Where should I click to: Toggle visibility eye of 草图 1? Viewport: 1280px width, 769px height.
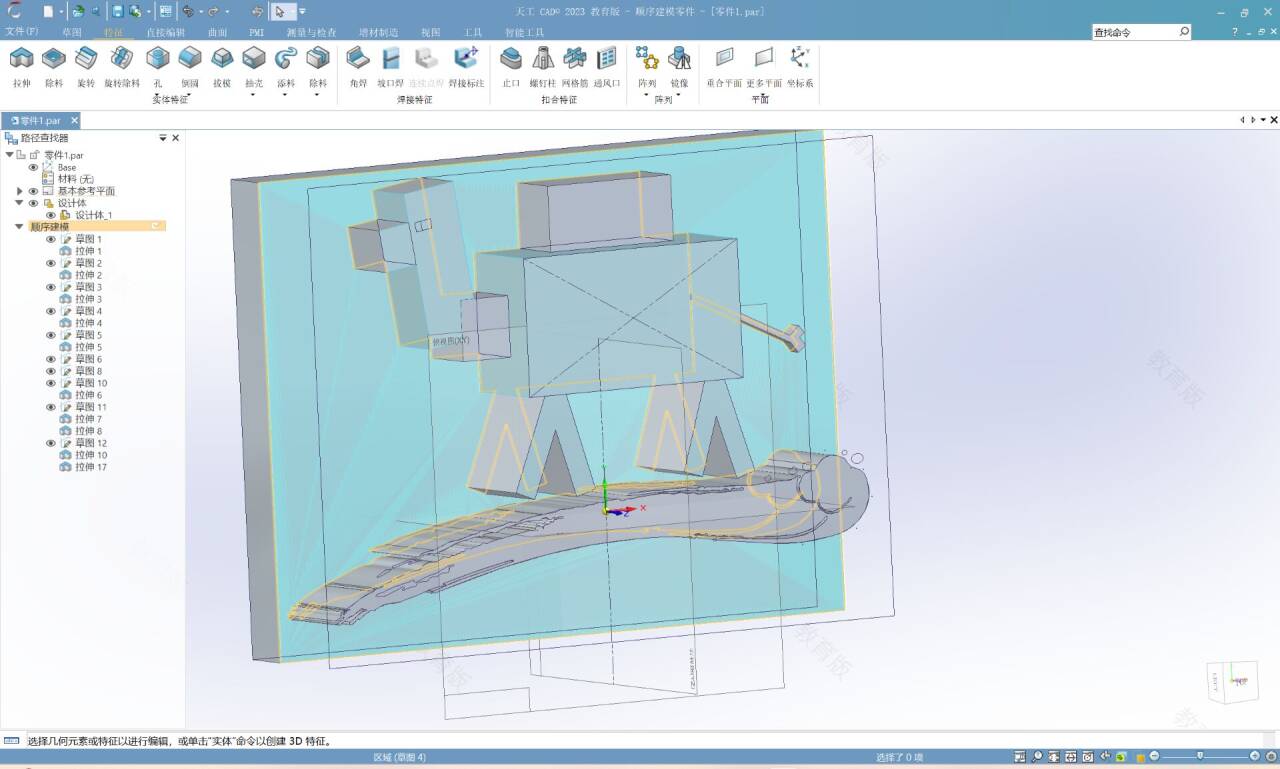[51, 239]
